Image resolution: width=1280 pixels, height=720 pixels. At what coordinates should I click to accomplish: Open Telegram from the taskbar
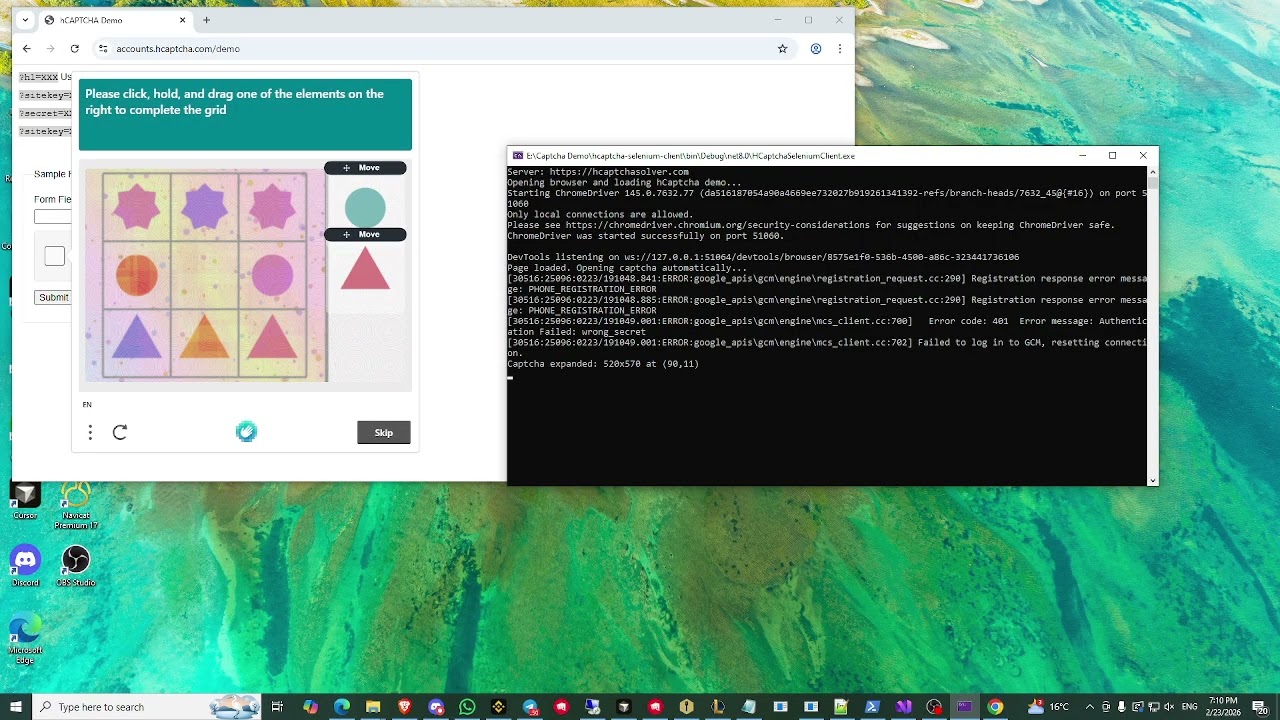(x=530, y=707)
